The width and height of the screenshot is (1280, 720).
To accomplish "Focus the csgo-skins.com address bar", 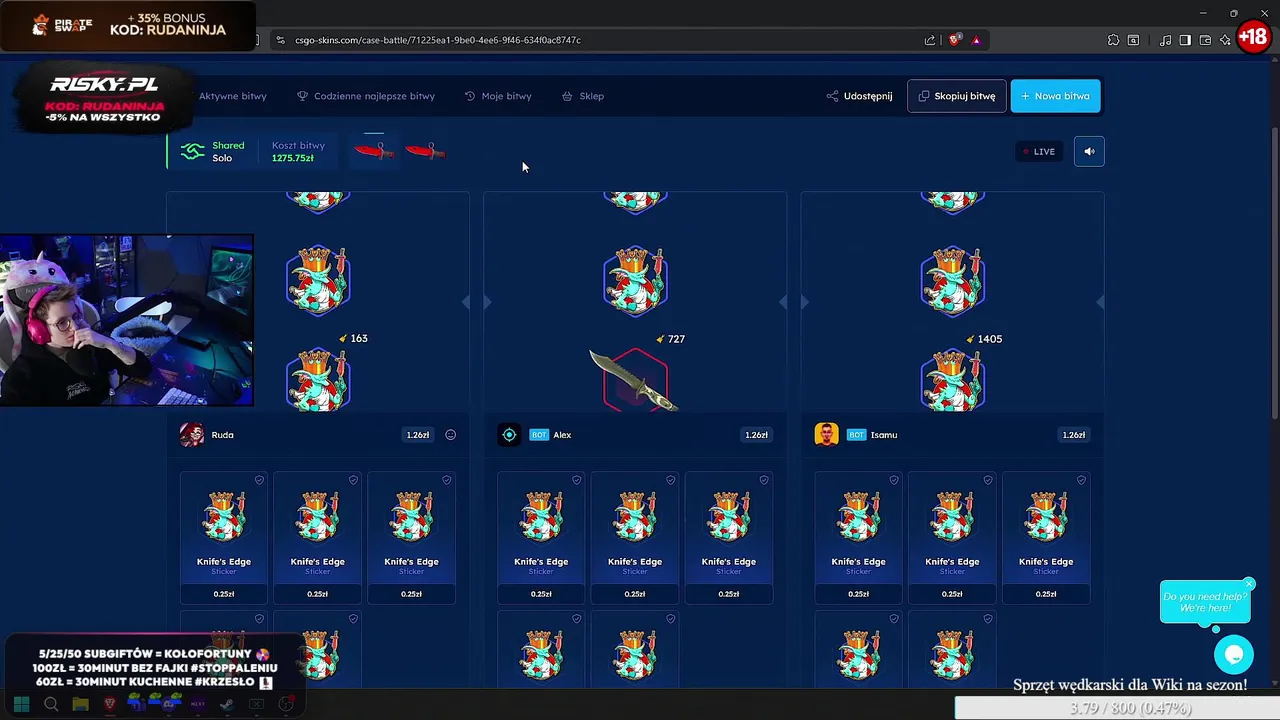I will 600,40.
